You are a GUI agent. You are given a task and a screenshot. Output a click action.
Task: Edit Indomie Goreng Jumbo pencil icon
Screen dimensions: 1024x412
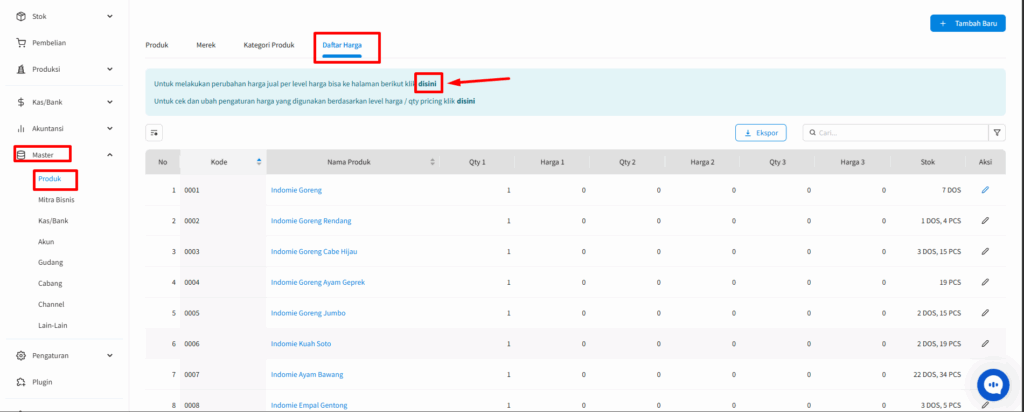(985, 313)
